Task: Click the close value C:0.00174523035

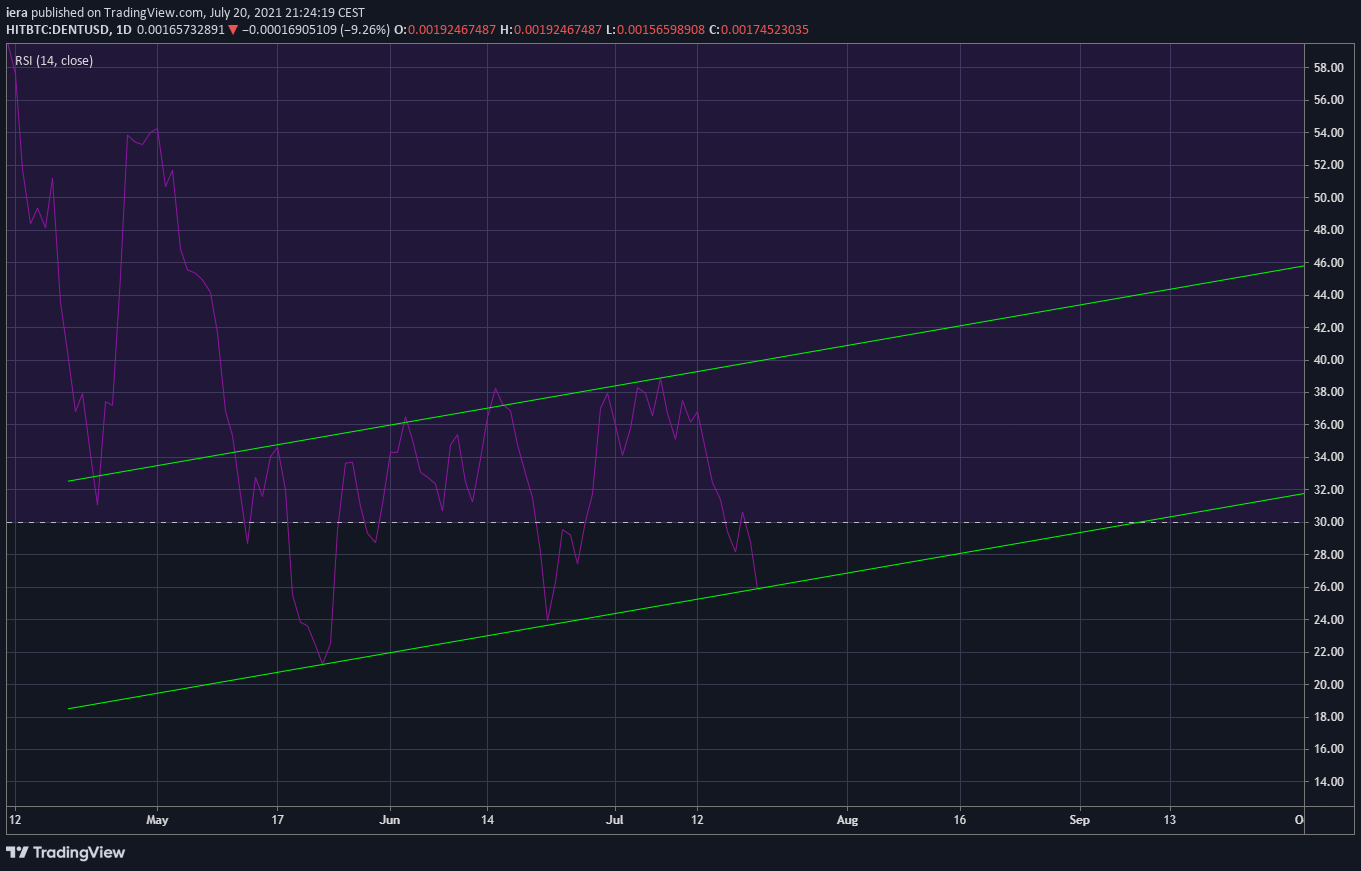Action: coord(758,30)
